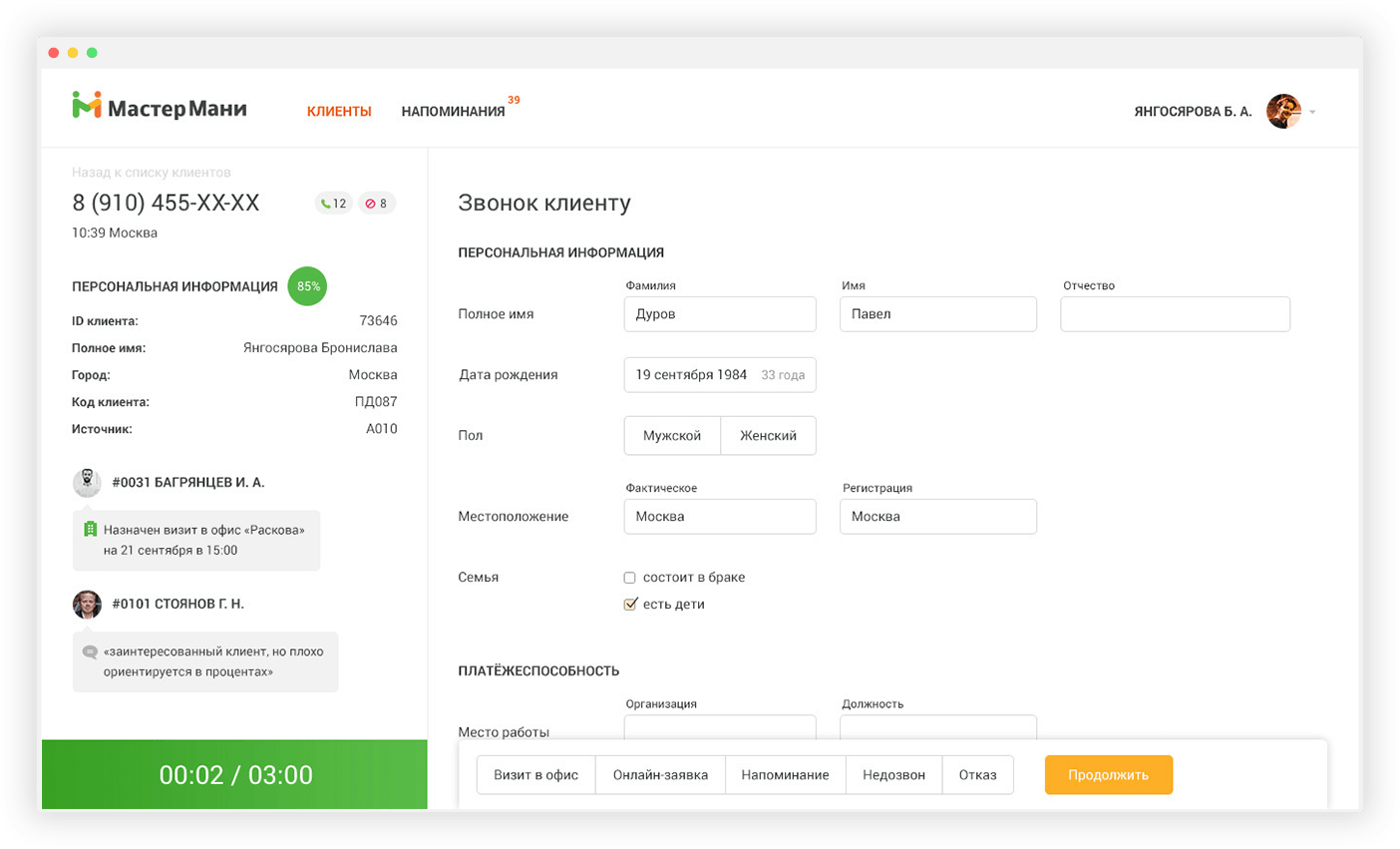Screen dimensions: 1400x849
Task: Choose the Недозвон outcome
Action: (893, 775)
